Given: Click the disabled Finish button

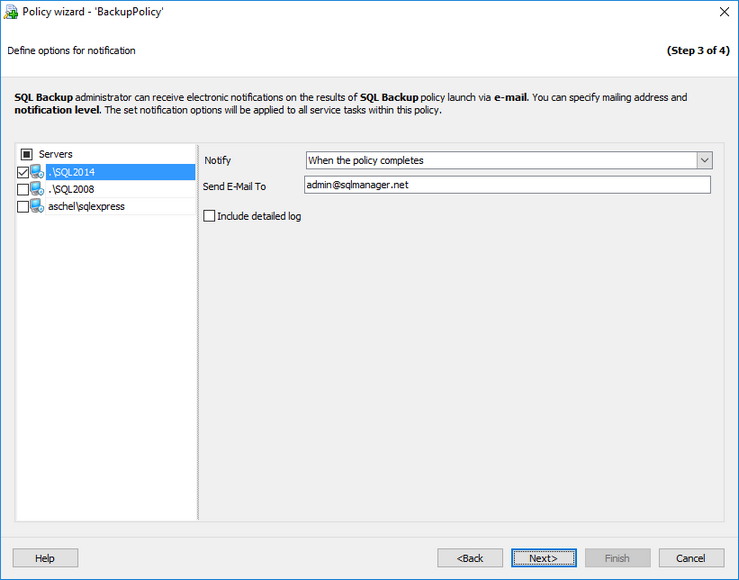Looking at the screenshot, I should pos(617,558).
